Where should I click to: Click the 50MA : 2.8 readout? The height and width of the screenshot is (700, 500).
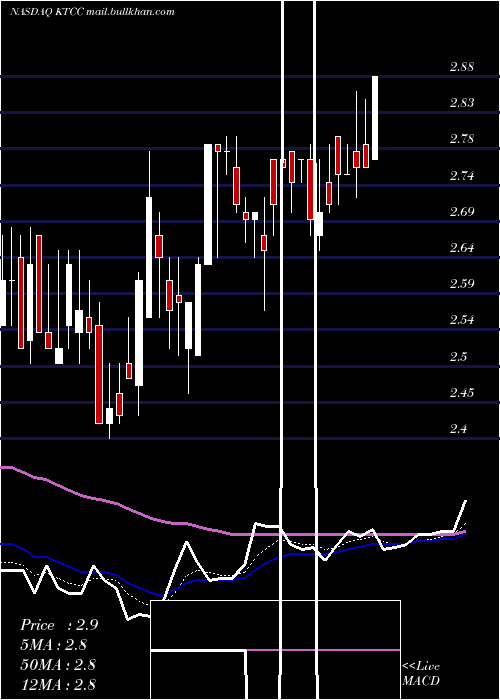(58, 664)
